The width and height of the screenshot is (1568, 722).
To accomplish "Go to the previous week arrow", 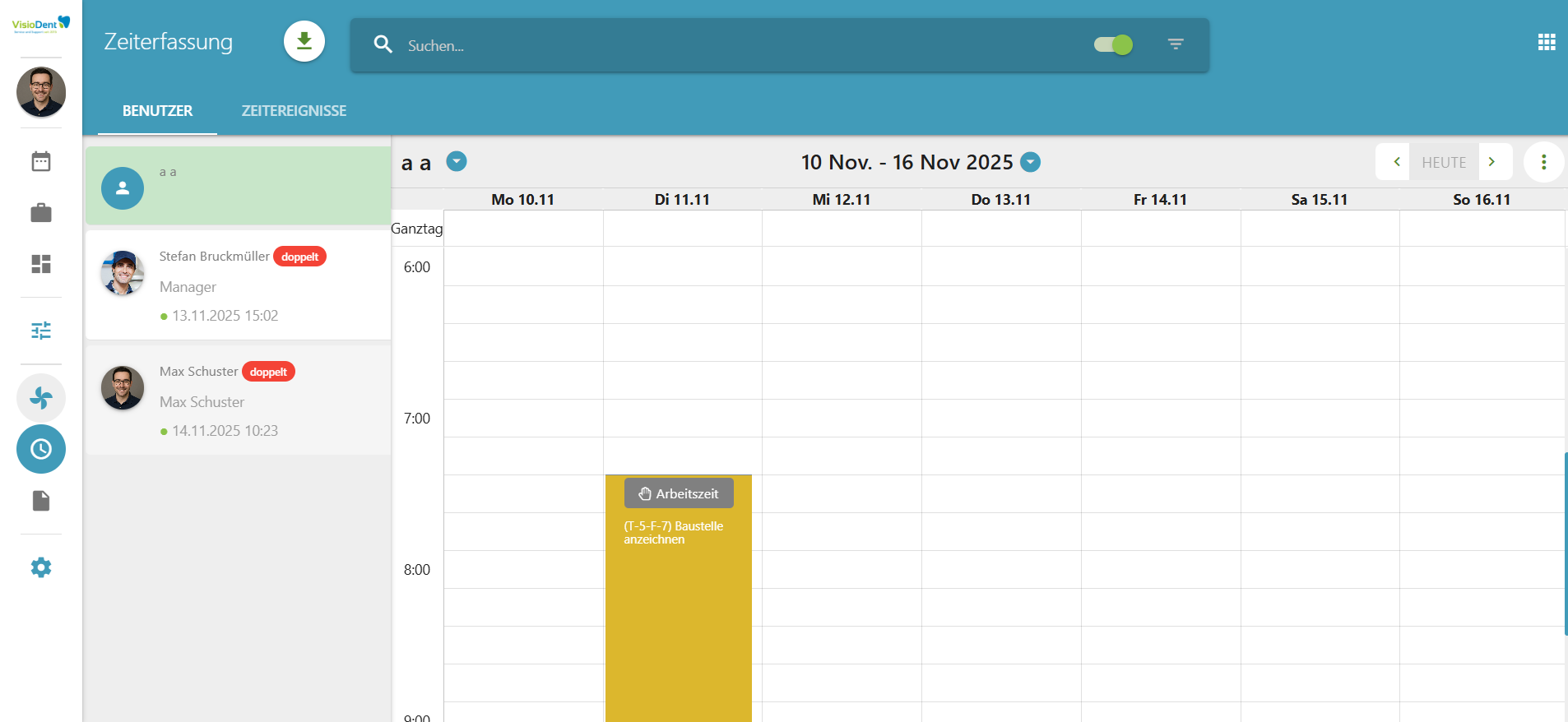I will click(1396, 162).
